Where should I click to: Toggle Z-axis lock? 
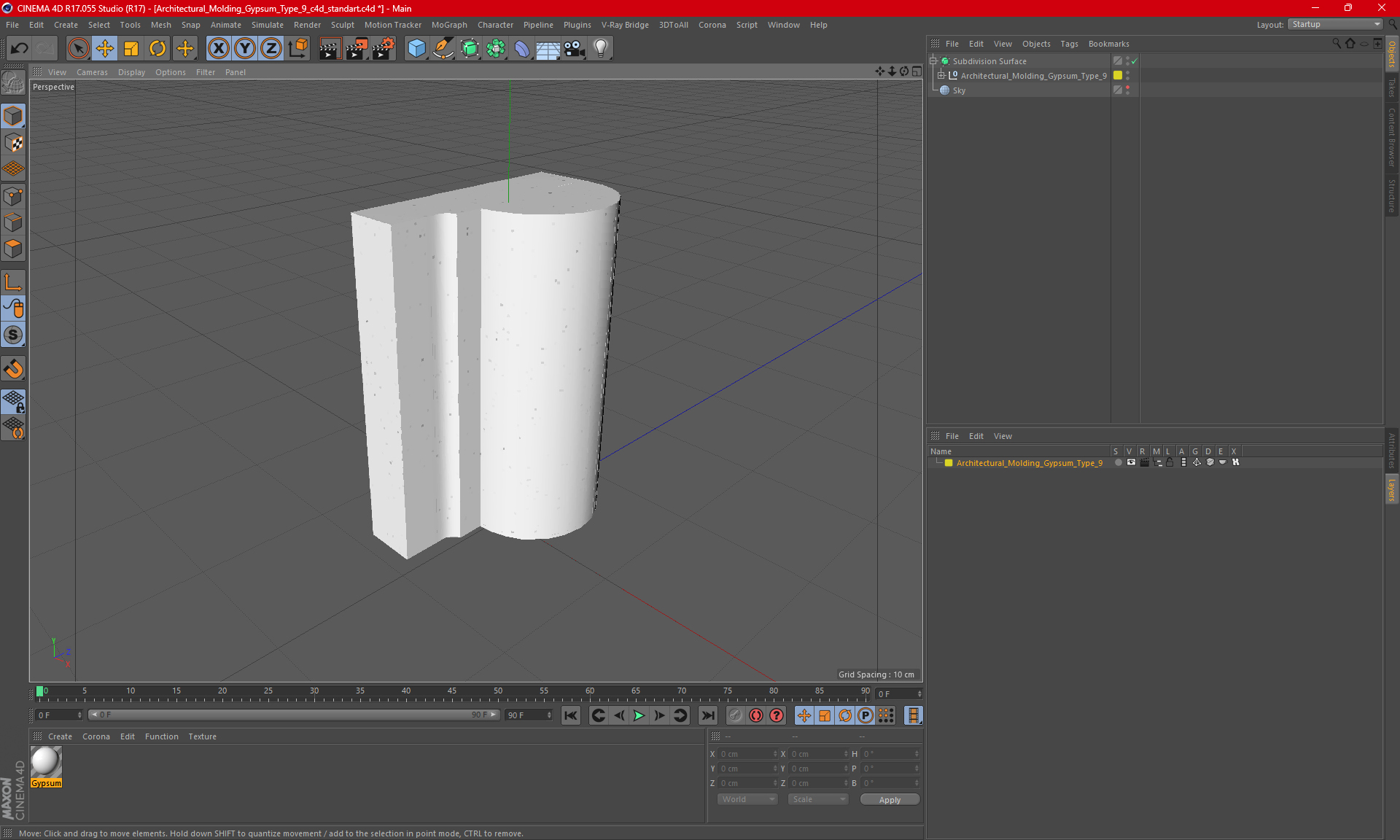click(x=271, y=48)
